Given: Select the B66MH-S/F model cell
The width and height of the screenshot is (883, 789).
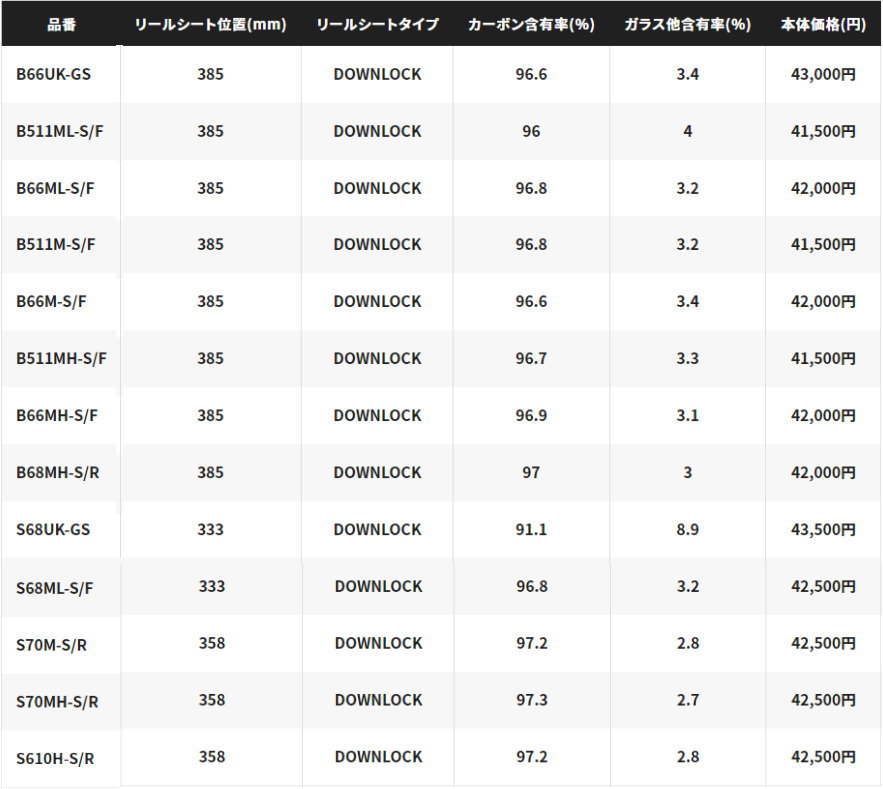Looking at the screenshot, I should (x=57, y=416).
